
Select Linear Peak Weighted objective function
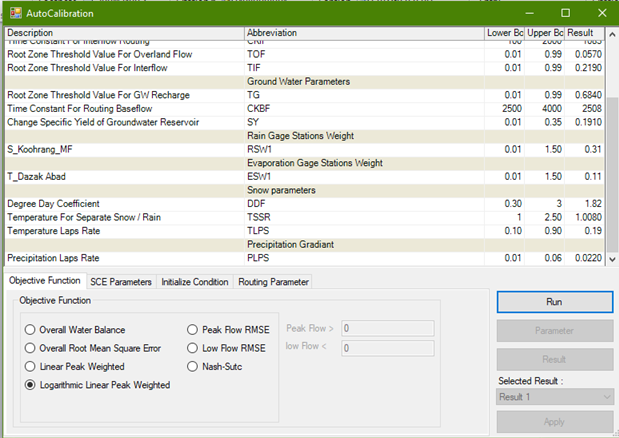31,366
